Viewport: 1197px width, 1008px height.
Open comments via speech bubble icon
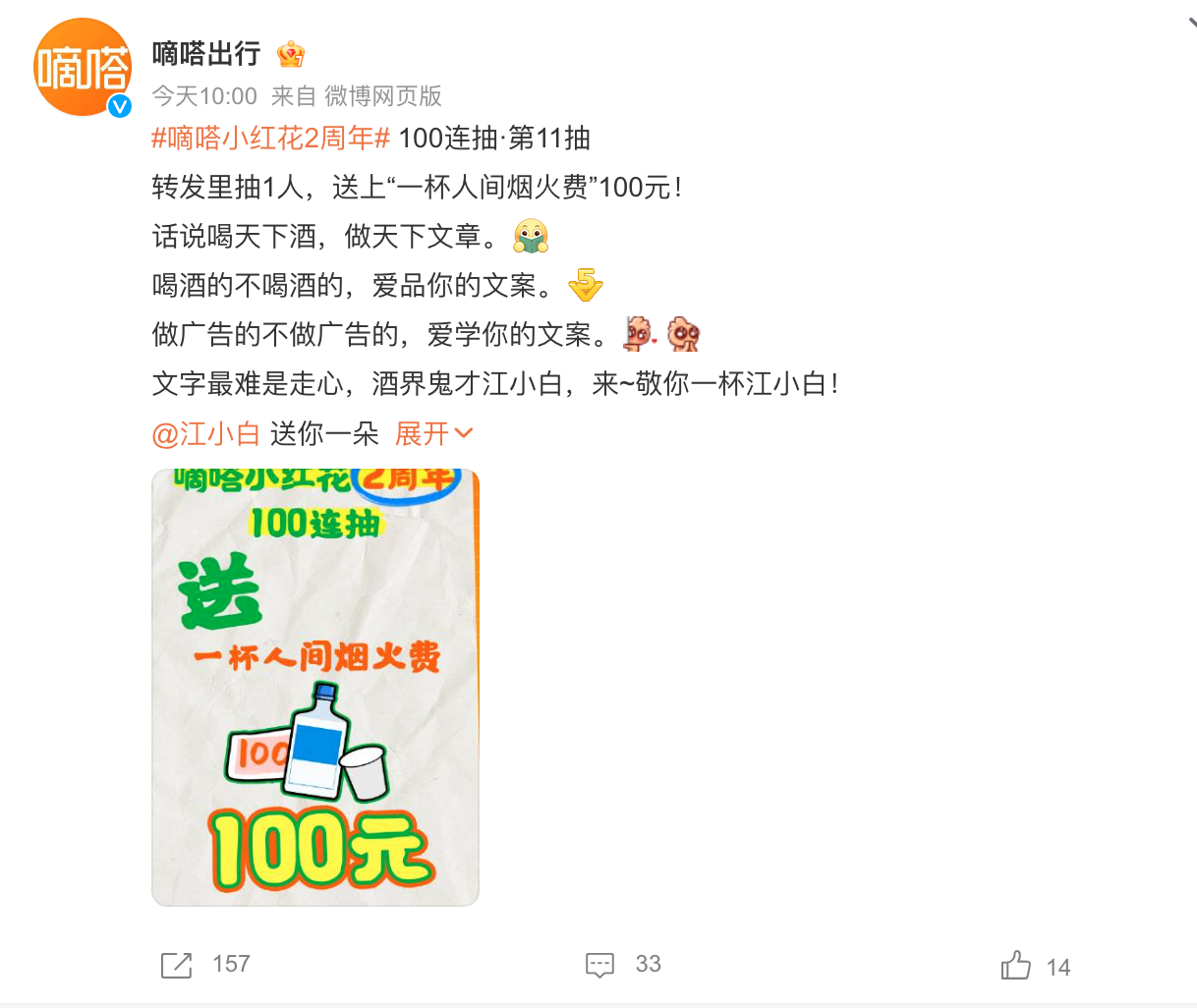599,965
